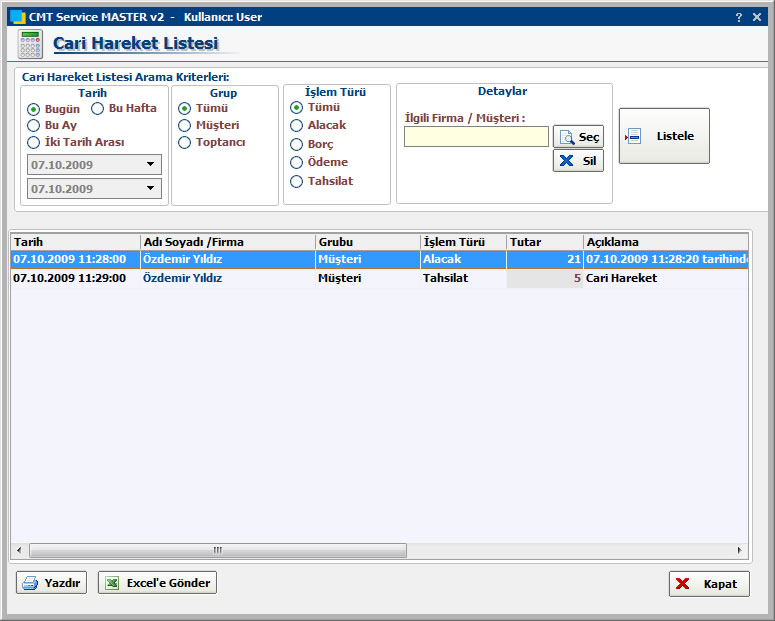775x621 pixels.
Task: Select the Tahsilat row at 11:29:00
Action: (x=260, y=278)
